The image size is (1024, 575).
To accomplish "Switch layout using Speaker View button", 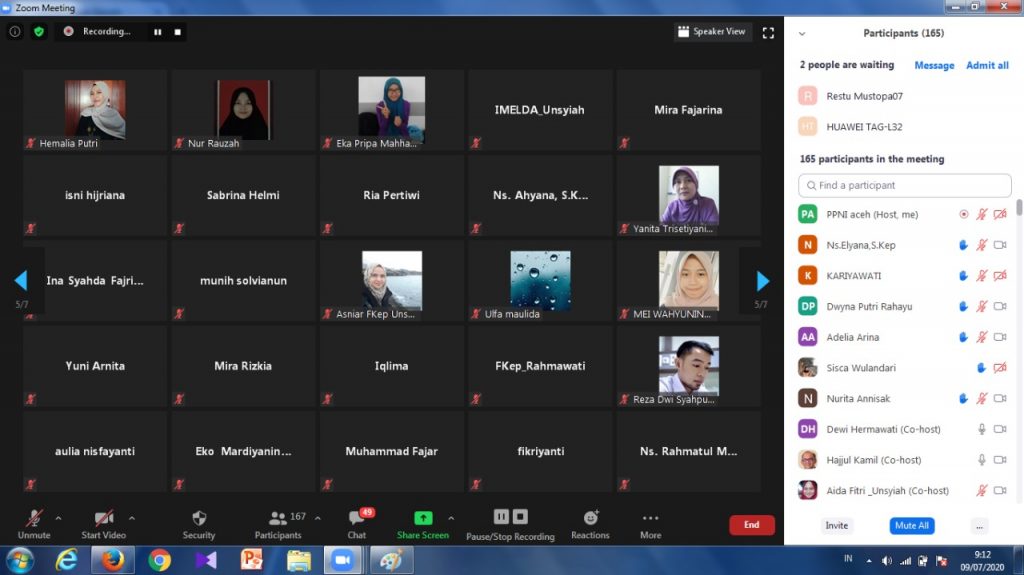I will (712, 32).
